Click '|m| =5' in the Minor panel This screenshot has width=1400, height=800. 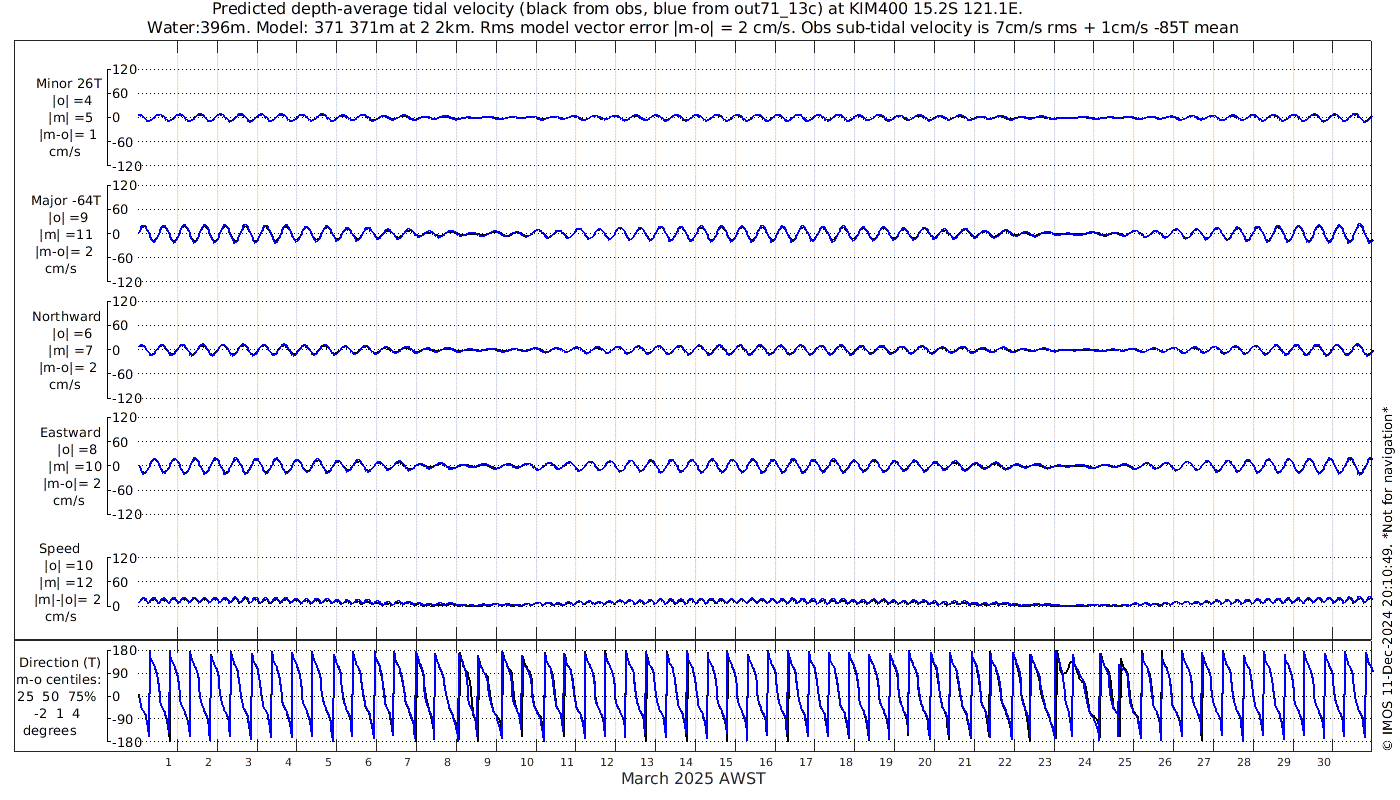click(71, 118)
